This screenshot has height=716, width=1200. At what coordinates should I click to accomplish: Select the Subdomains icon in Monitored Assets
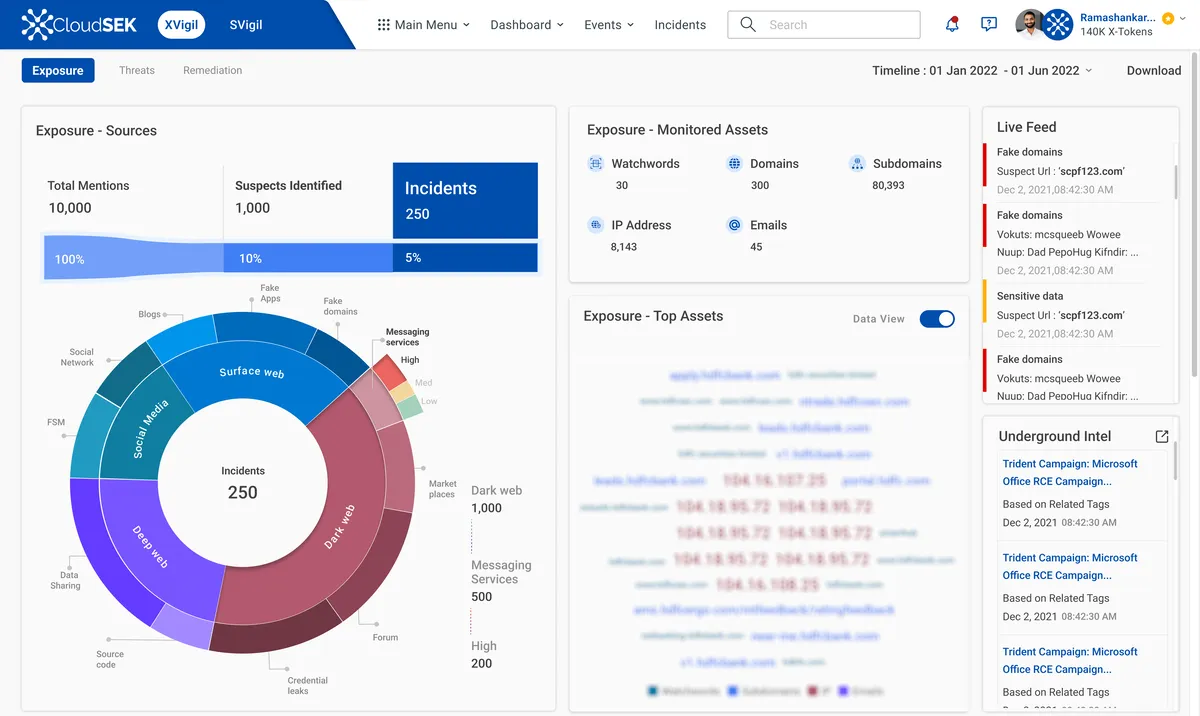pos(857,163)
